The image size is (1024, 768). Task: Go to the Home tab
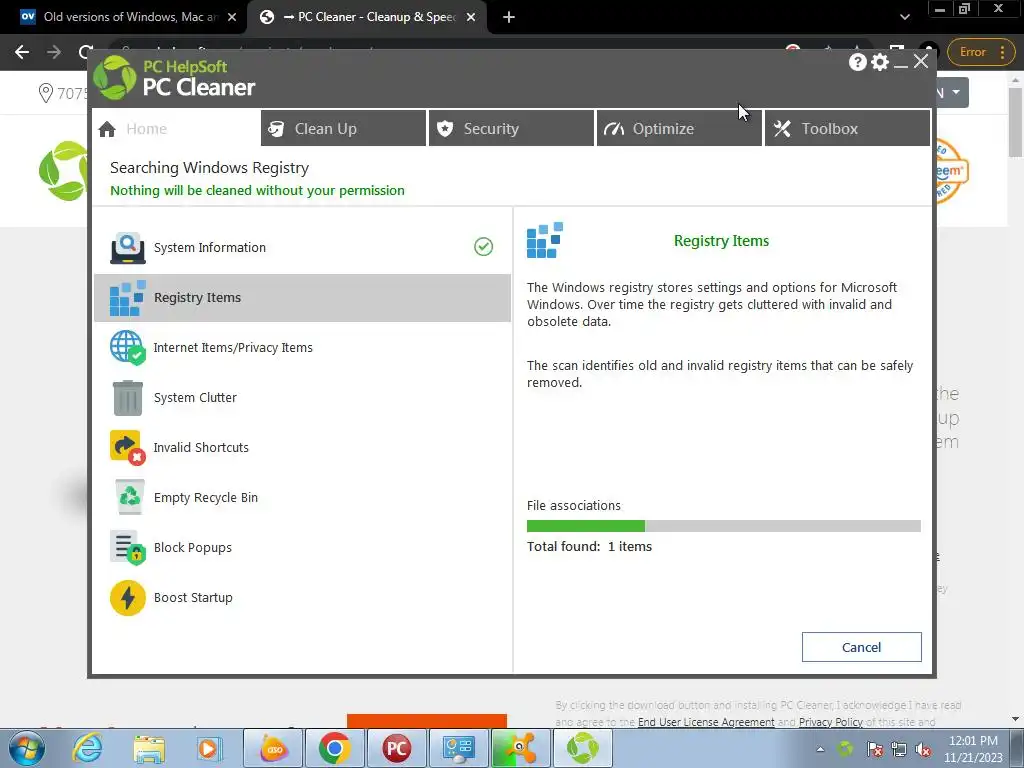[176, 129]
